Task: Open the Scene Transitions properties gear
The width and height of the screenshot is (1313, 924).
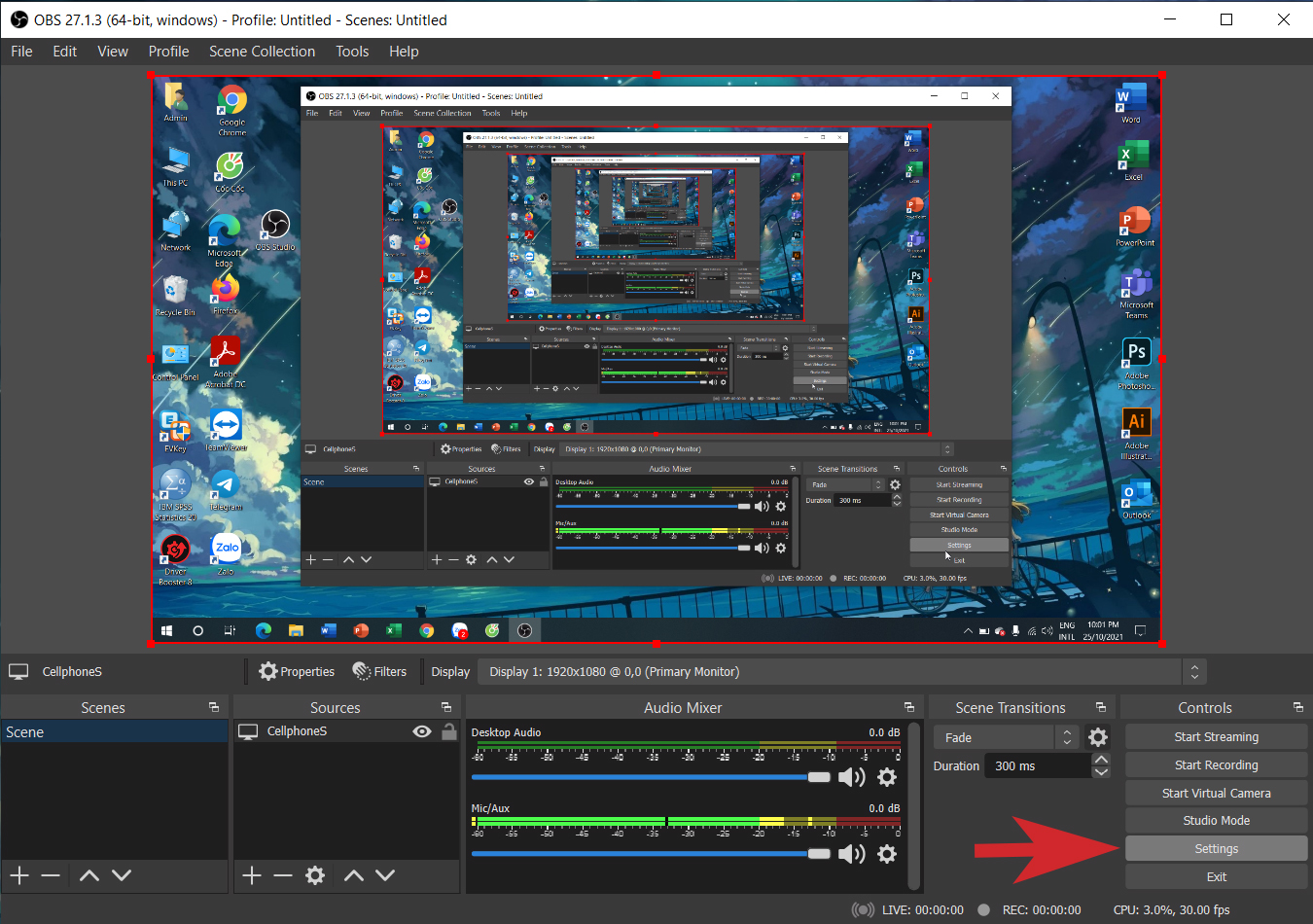Action: click(1098, 737)
